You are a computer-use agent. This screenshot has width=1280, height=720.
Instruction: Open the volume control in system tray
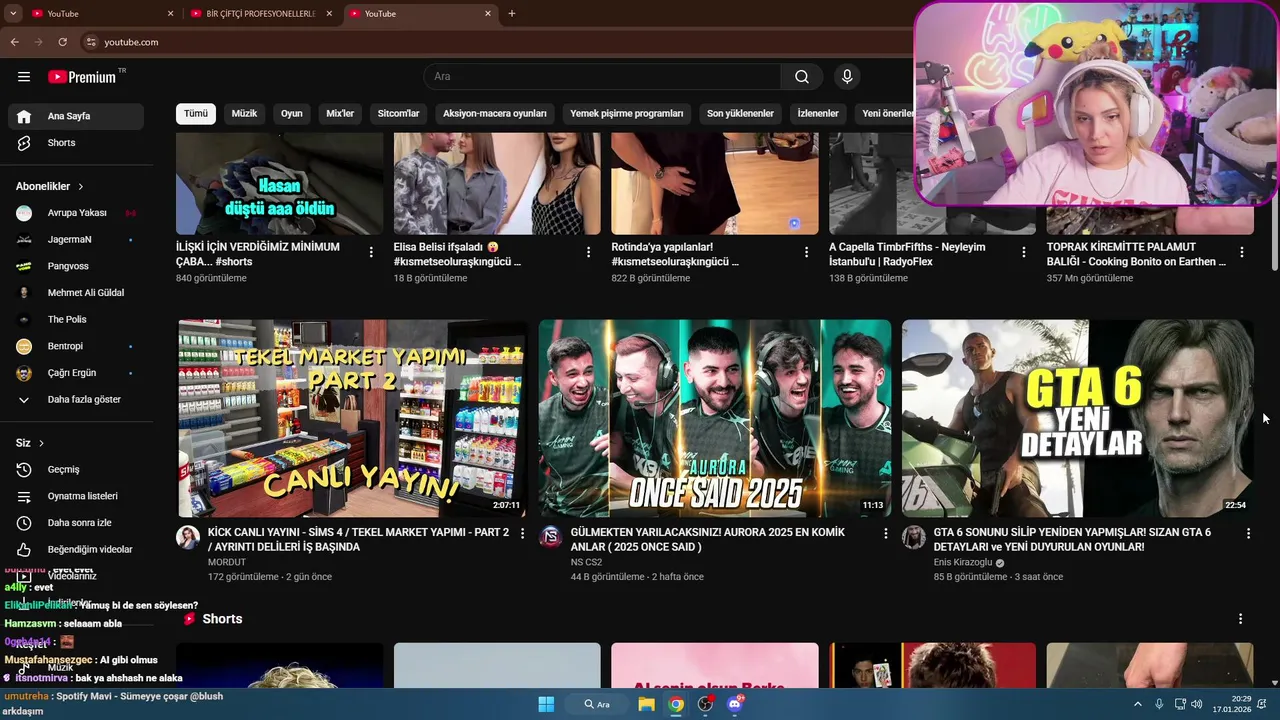[1197, 704]
